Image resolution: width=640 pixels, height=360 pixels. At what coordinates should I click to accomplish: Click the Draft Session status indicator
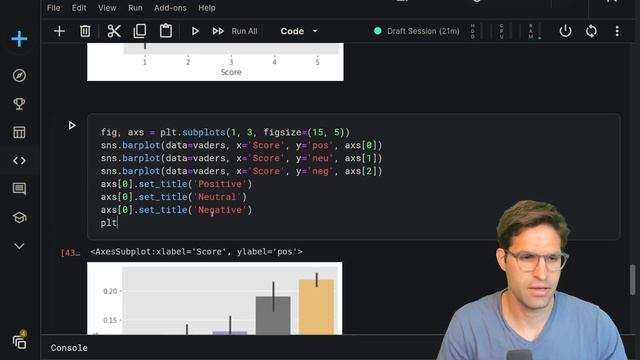click(x=417, y=31)
